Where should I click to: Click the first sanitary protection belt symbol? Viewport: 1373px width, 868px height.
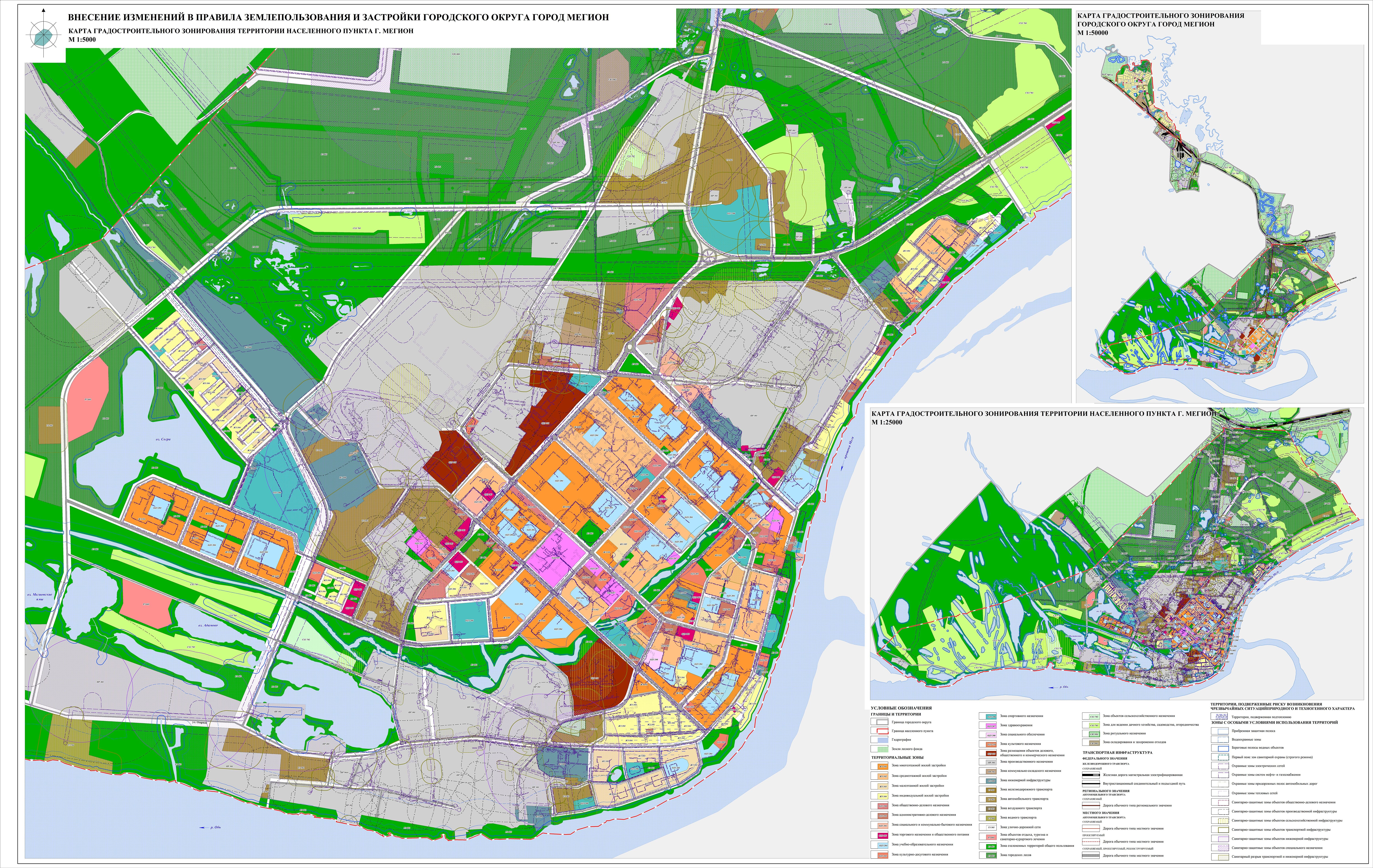(1224, 757)
